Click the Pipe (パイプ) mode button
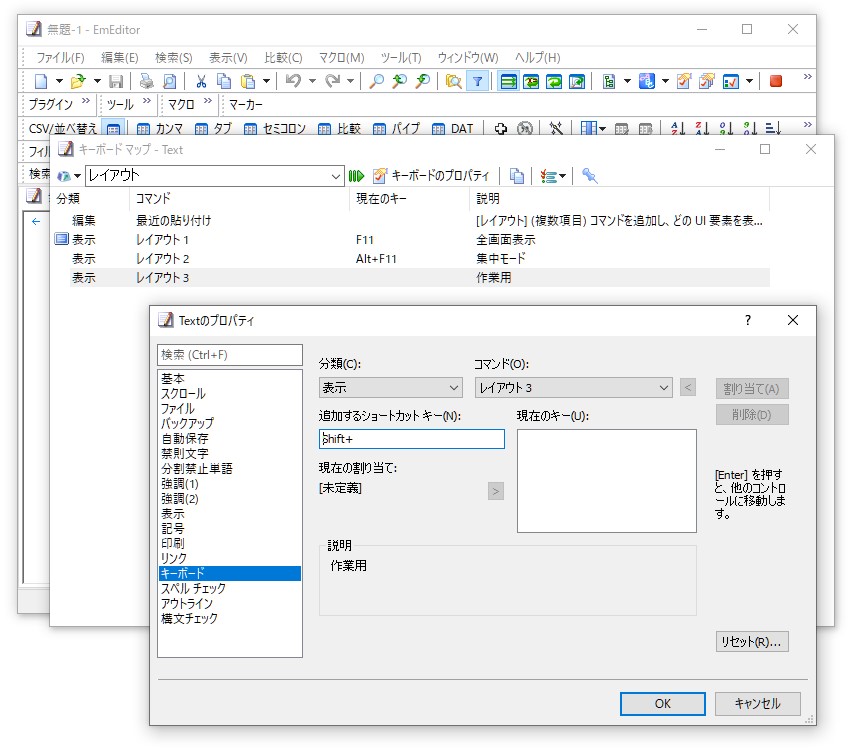Image resolution: width=852 pixels, height=751 pixels. coord(397,129)
